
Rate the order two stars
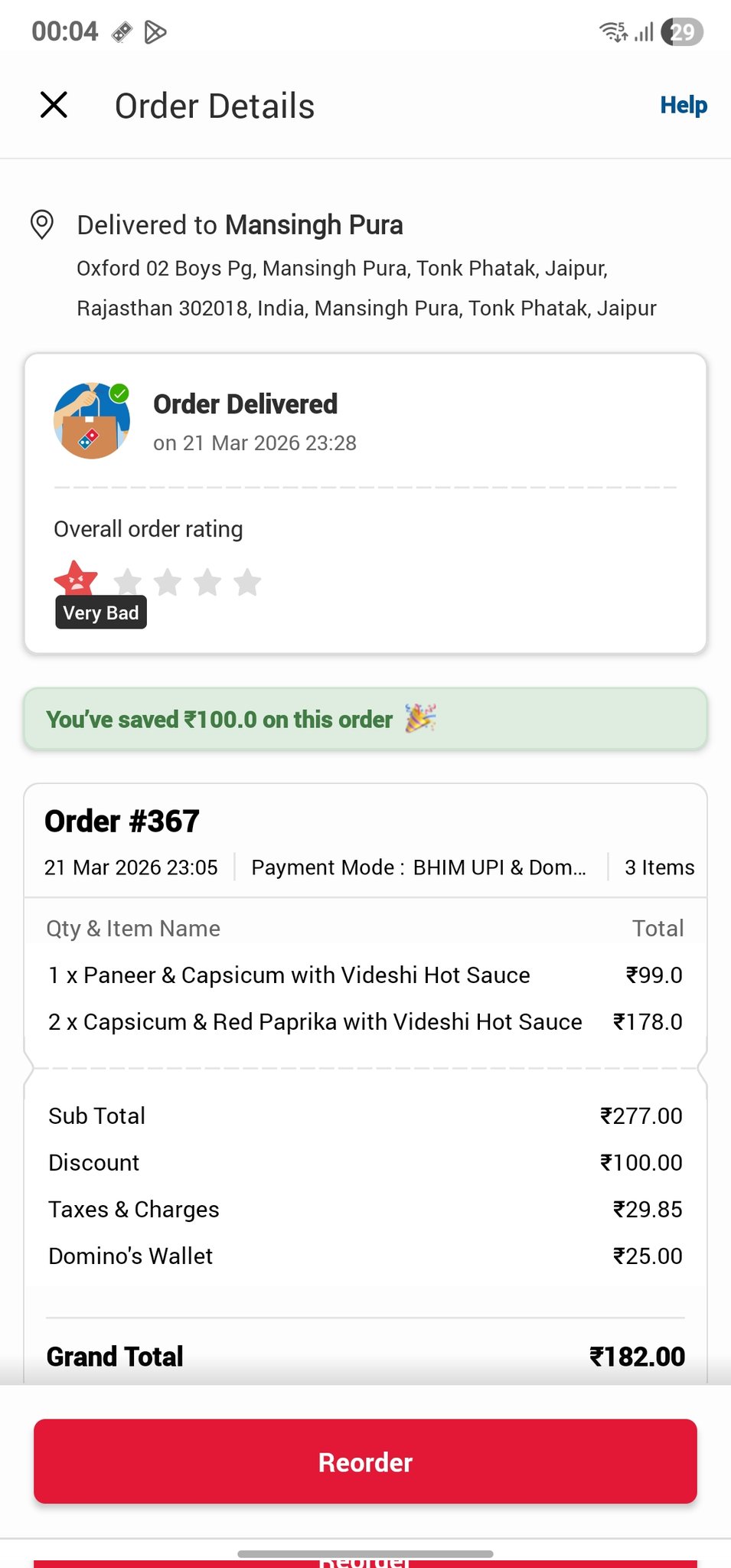pyautogui.click(x=128, y=583)
